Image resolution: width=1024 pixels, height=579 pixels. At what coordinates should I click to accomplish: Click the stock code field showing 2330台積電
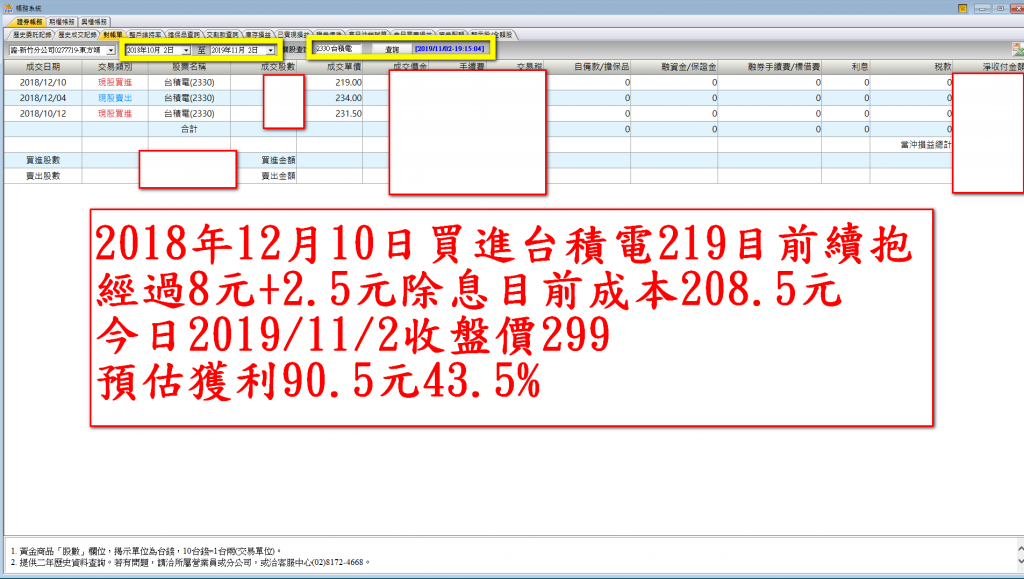tap(338, 49)
